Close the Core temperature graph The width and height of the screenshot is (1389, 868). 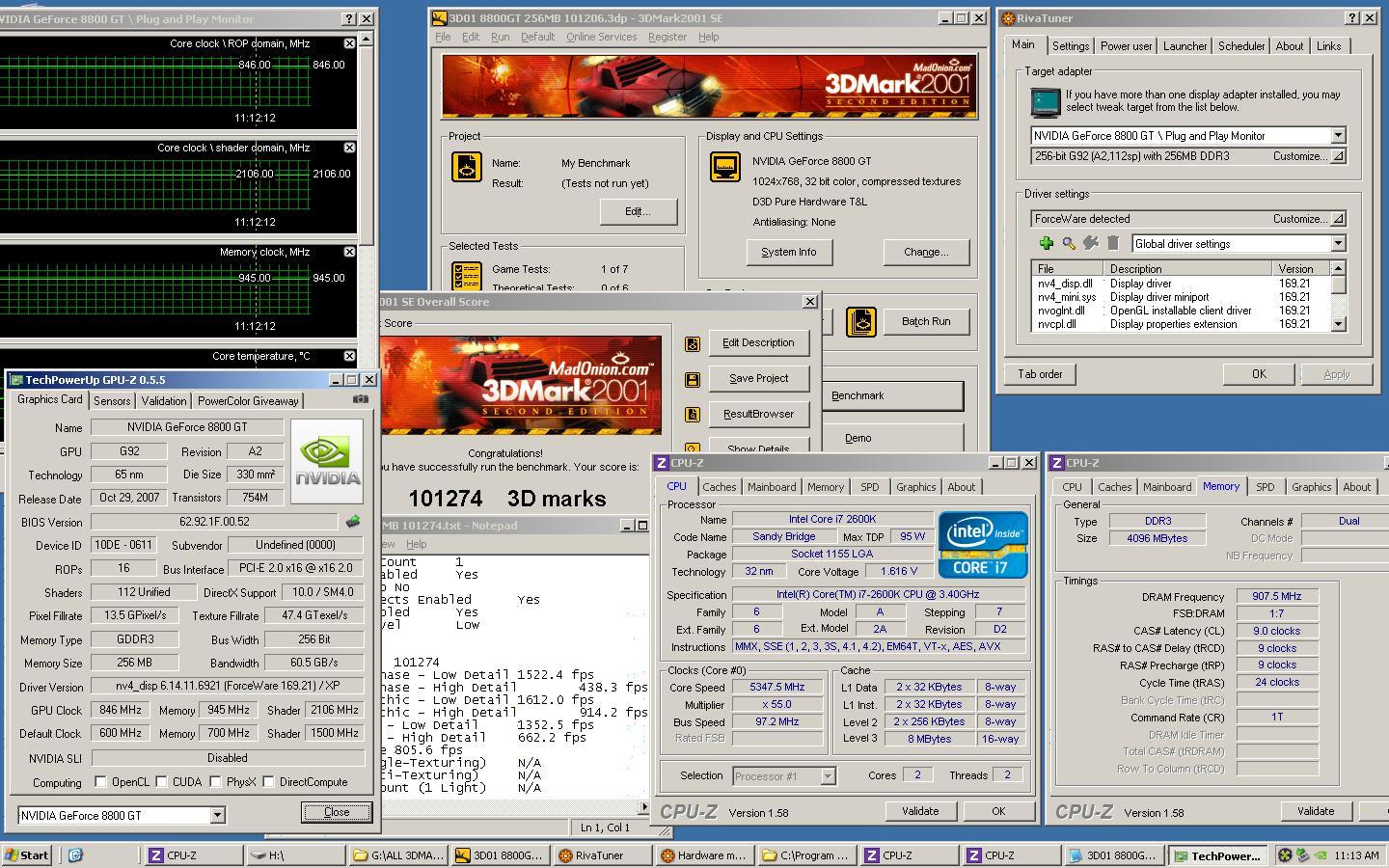[349, 356]
